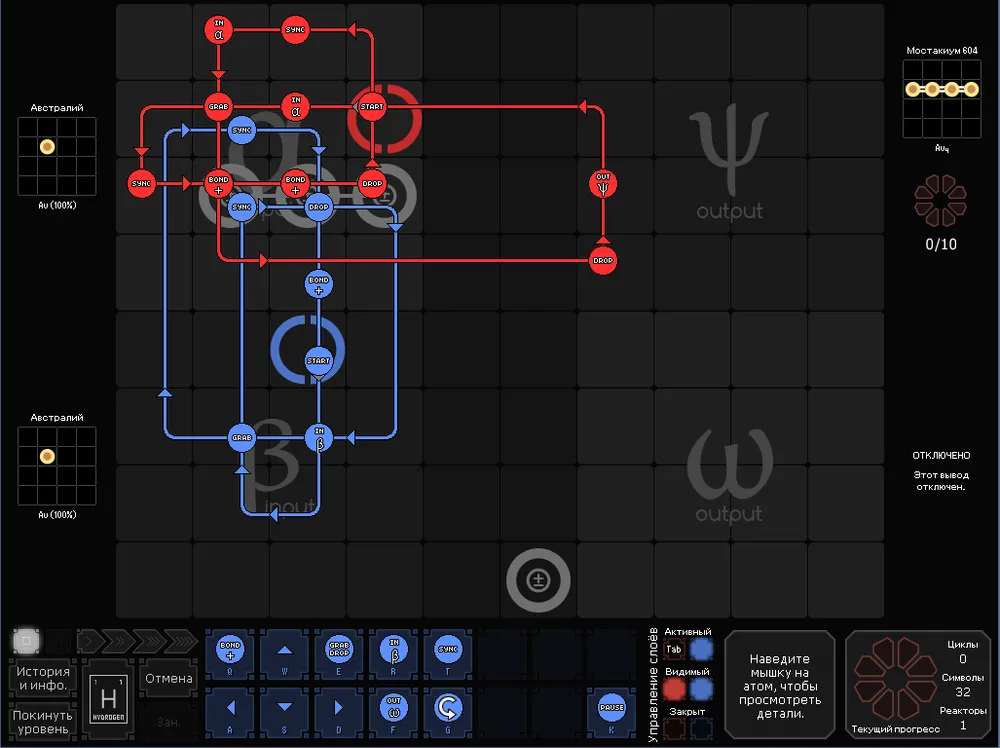Switch active layer using blue Активный swatch
Screen dimensions: 1000x748
702,650
